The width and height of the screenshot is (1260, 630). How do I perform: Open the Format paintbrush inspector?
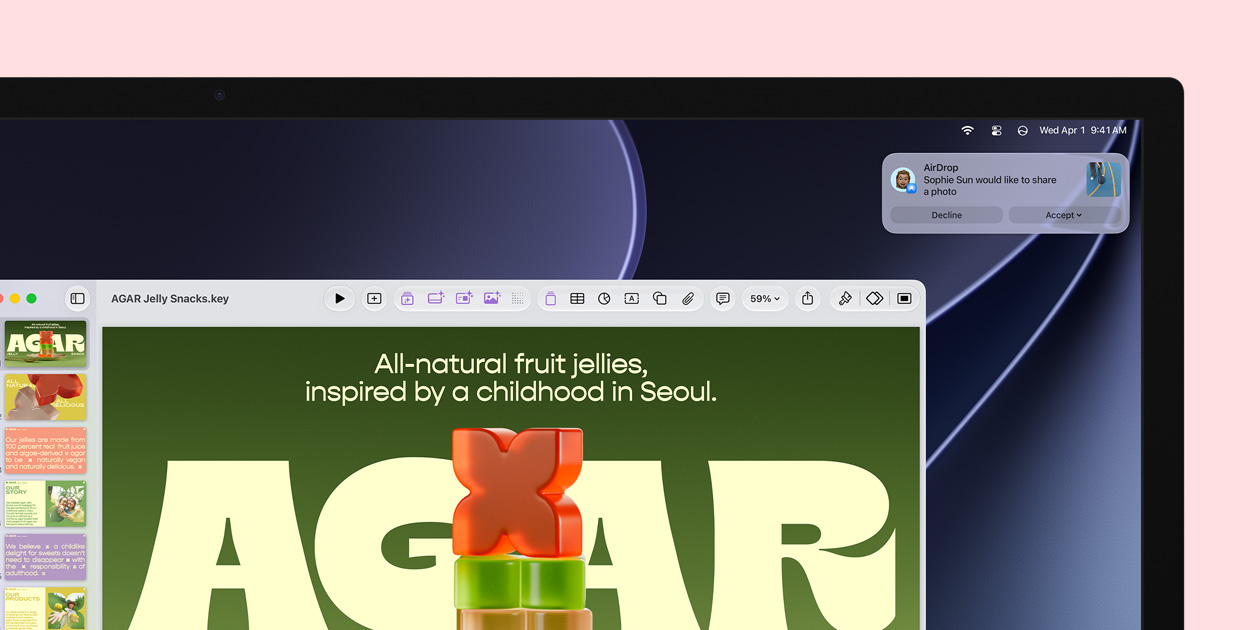(x=845, y=299)
